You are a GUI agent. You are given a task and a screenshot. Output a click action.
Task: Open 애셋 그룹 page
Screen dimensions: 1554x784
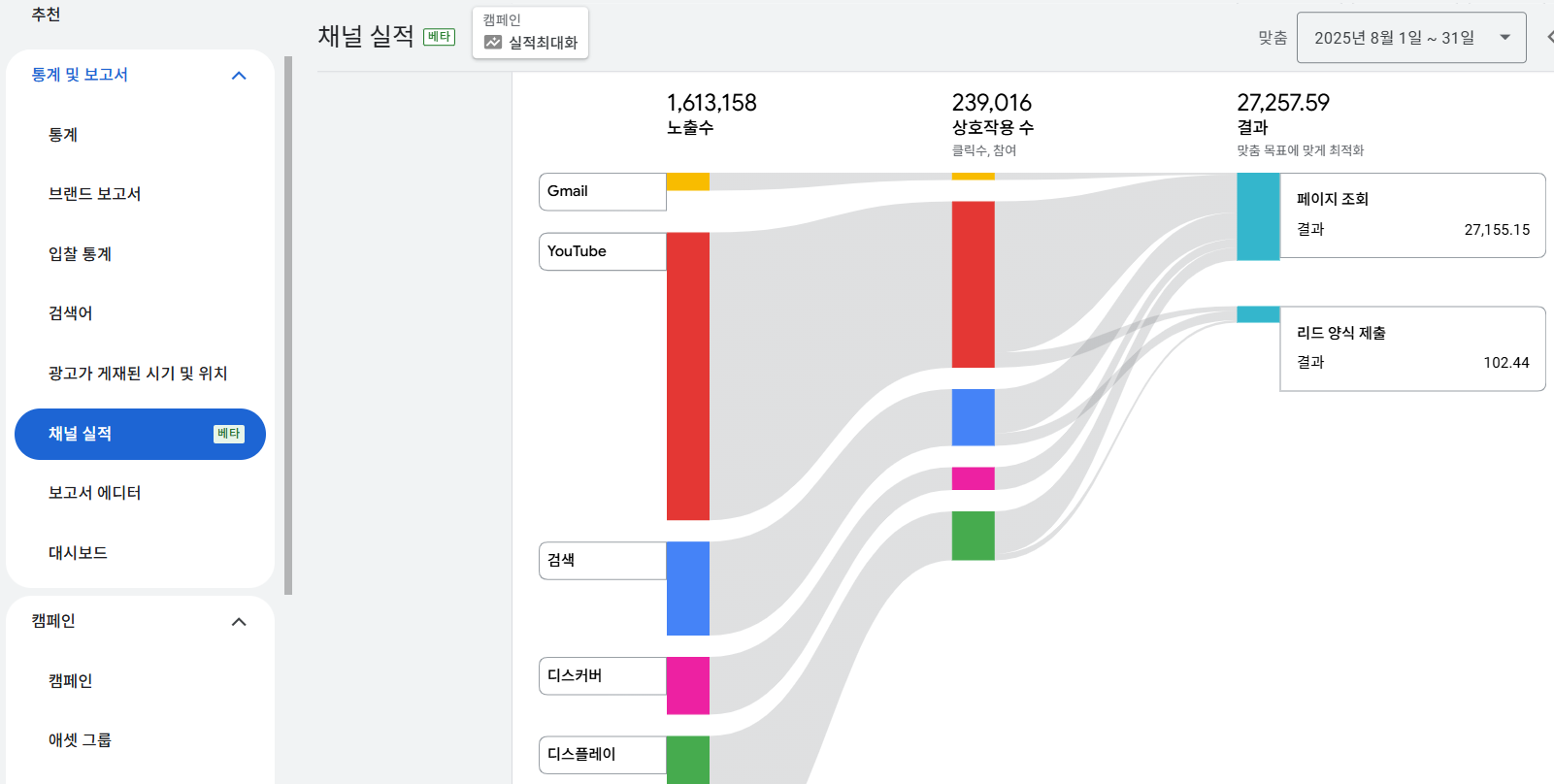[80, 740]
